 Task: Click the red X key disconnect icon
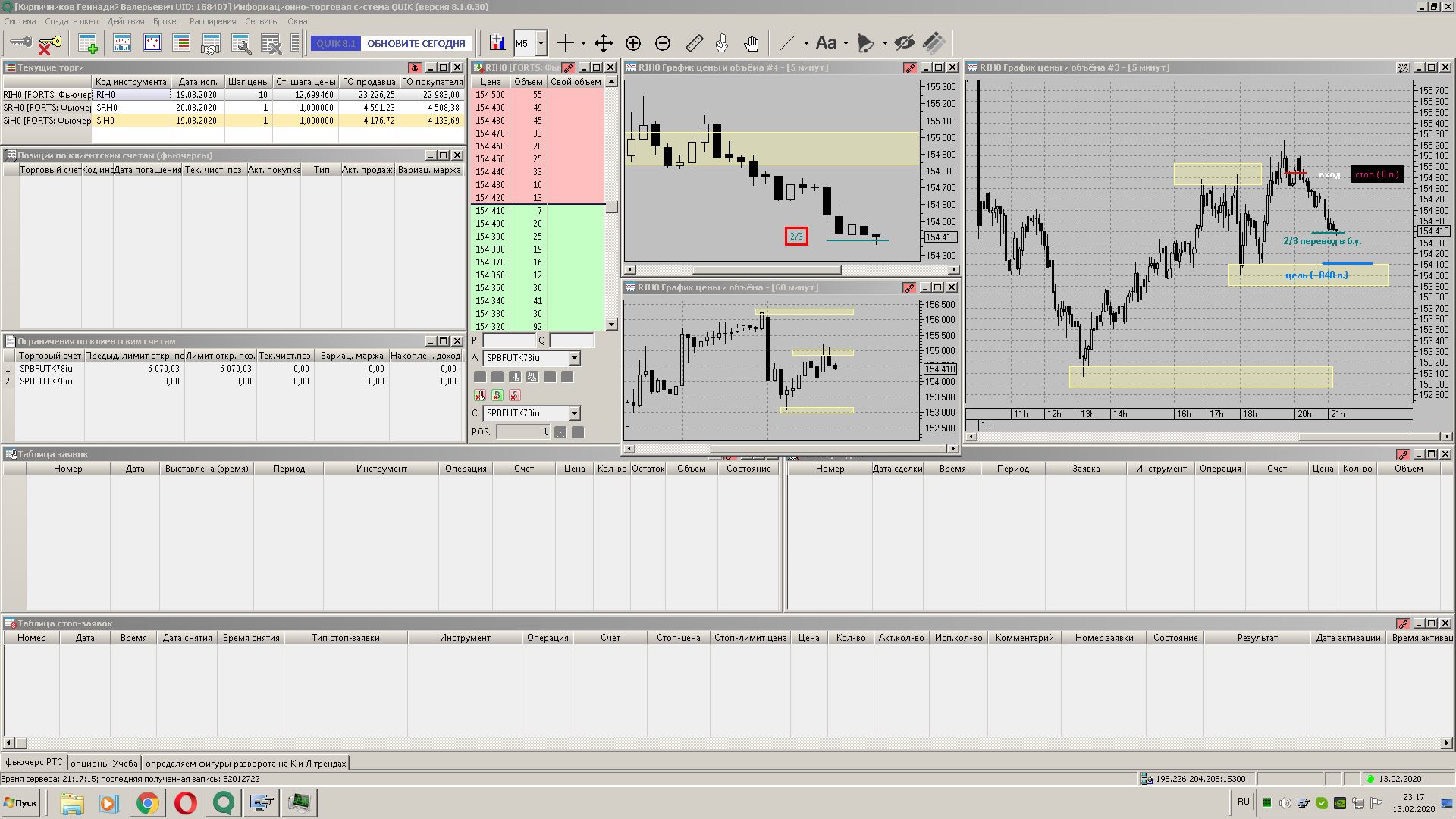pos(50,45)
